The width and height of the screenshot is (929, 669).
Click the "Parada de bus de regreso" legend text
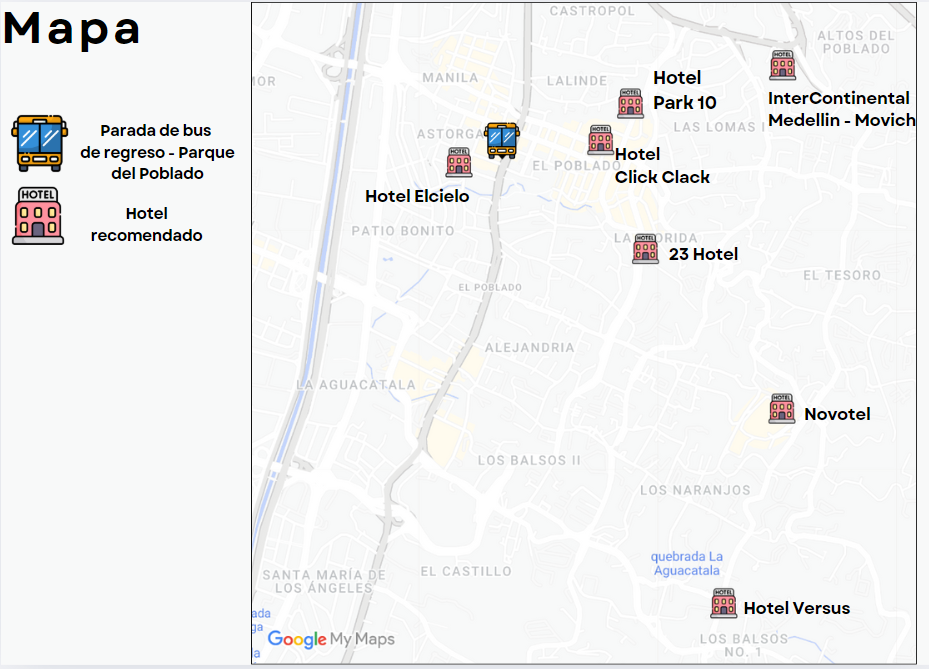(158, 152)
